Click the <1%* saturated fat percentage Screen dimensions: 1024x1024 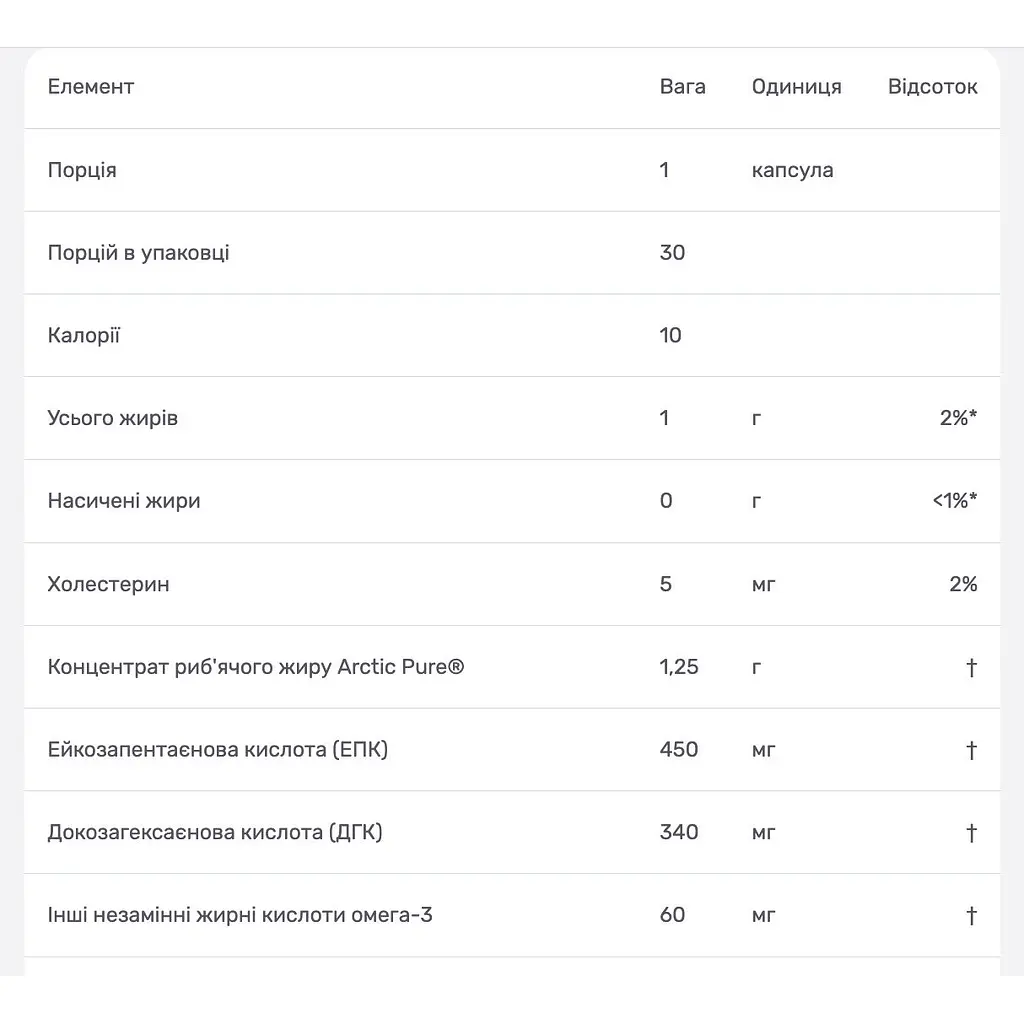click(954, 501)
